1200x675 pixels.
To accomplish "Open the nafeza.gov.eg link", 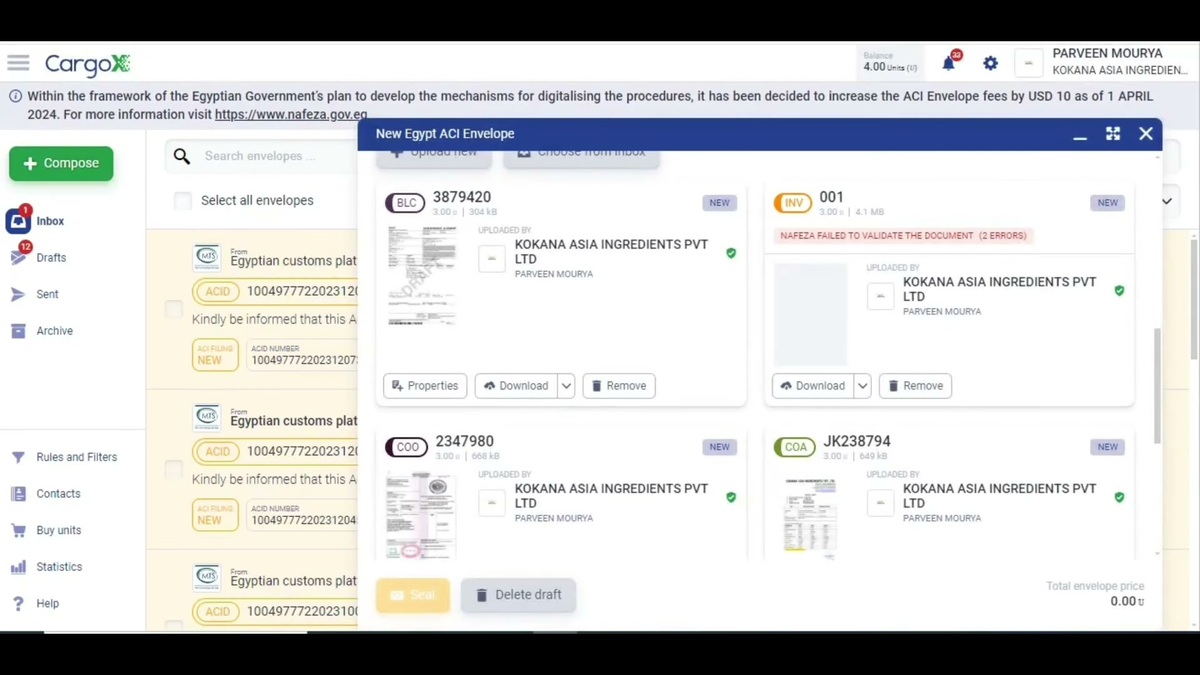I will pos(291,114).
